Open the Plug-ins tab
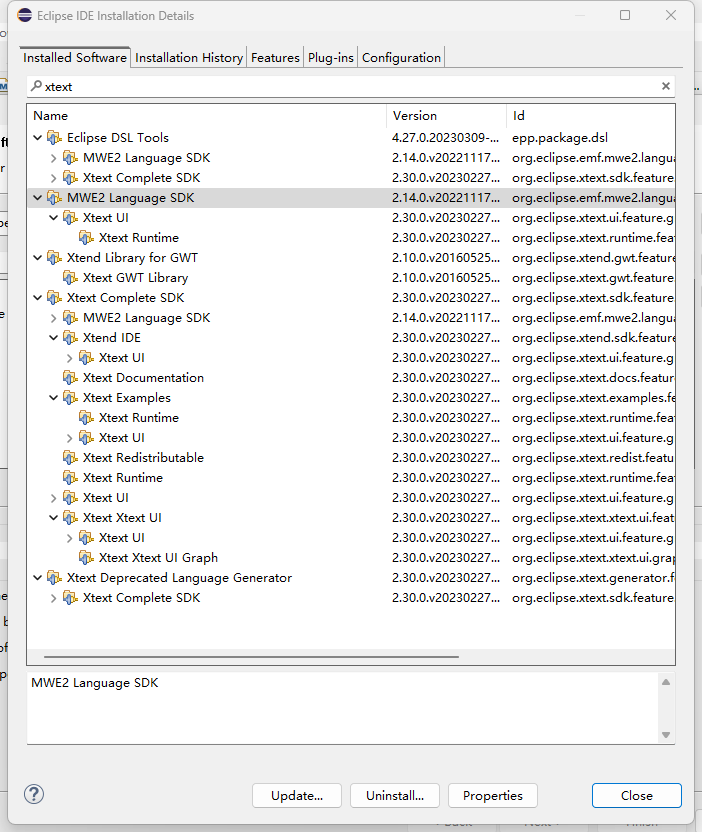Image resolution: width=702 pixels, height=832 pixels. (x=331, y=58)
